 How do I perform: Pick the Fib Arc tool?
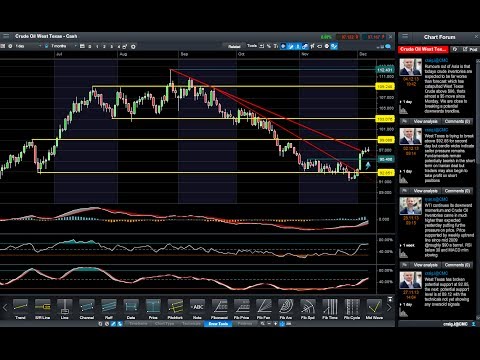286,309
